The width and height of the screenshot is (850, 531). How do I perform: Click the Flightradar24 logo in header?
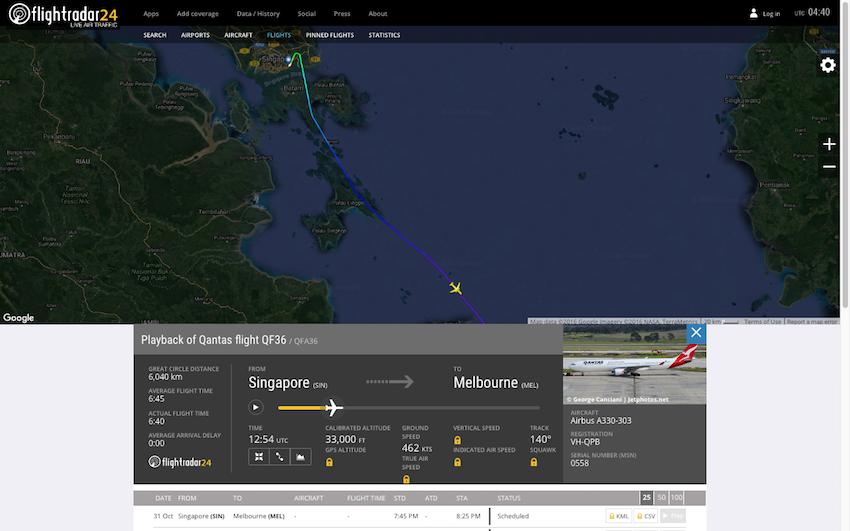pyautogui.click(x=63, y=14)
